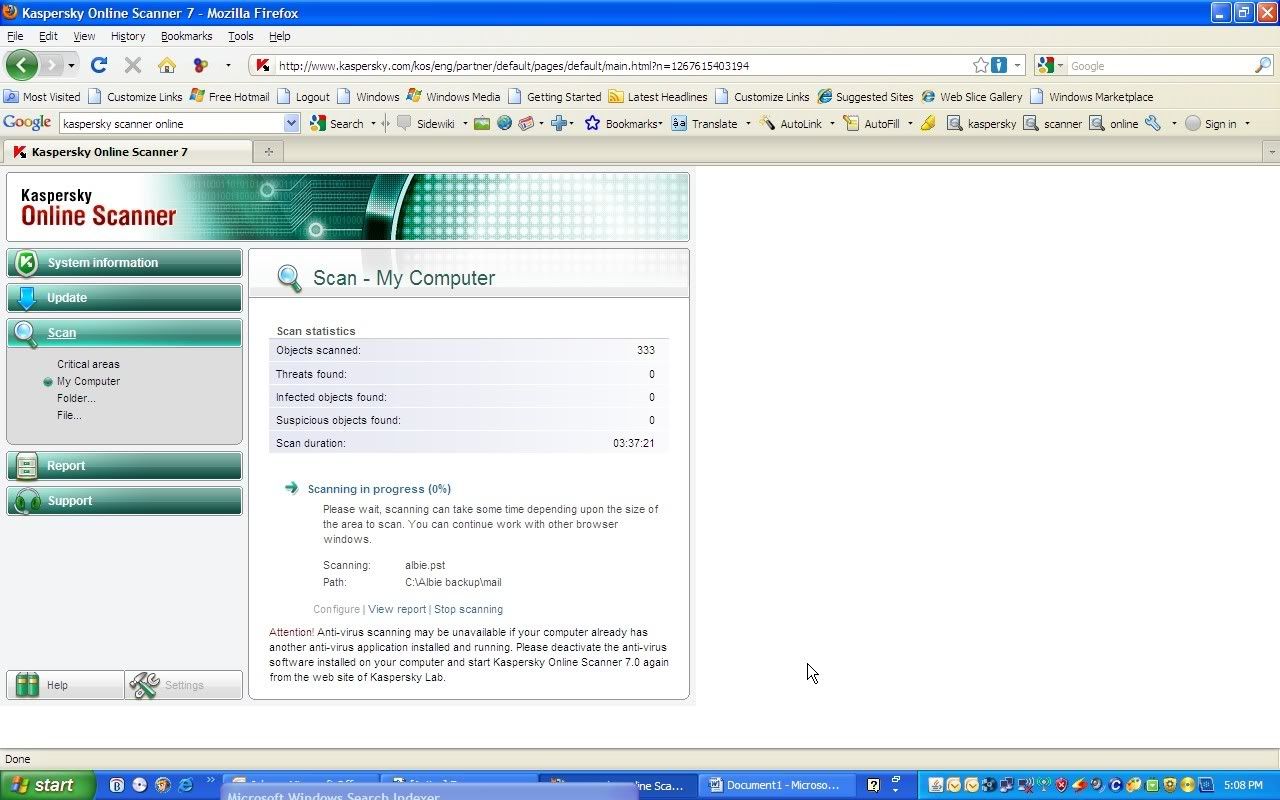Viewport: 1280px width, 800px height.
Task: Click Sign in on Google toolbar
Action: pos(1211,124)
